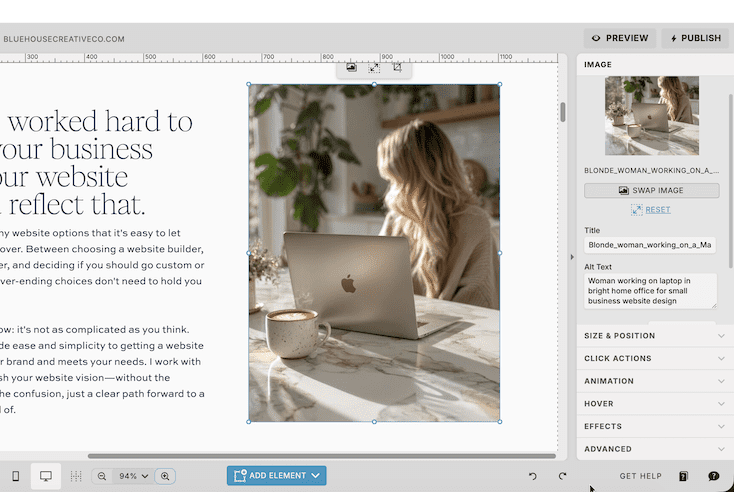The height and width of the screenshot is (492, 734).
Task: Click the image preview thumbnail in panel
Action: 652,116
